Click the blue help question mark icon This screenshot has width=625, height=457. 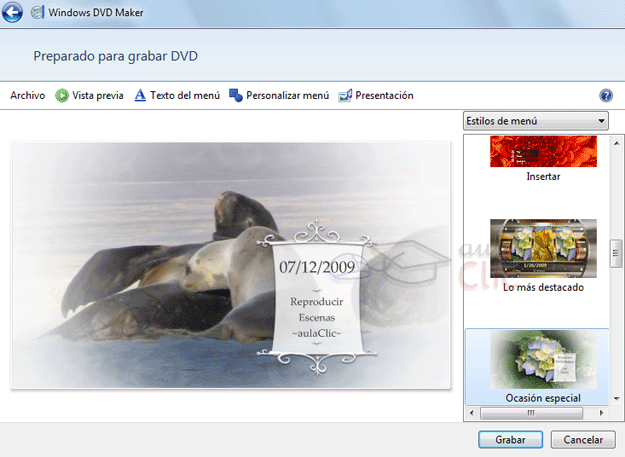click(605, 95)
